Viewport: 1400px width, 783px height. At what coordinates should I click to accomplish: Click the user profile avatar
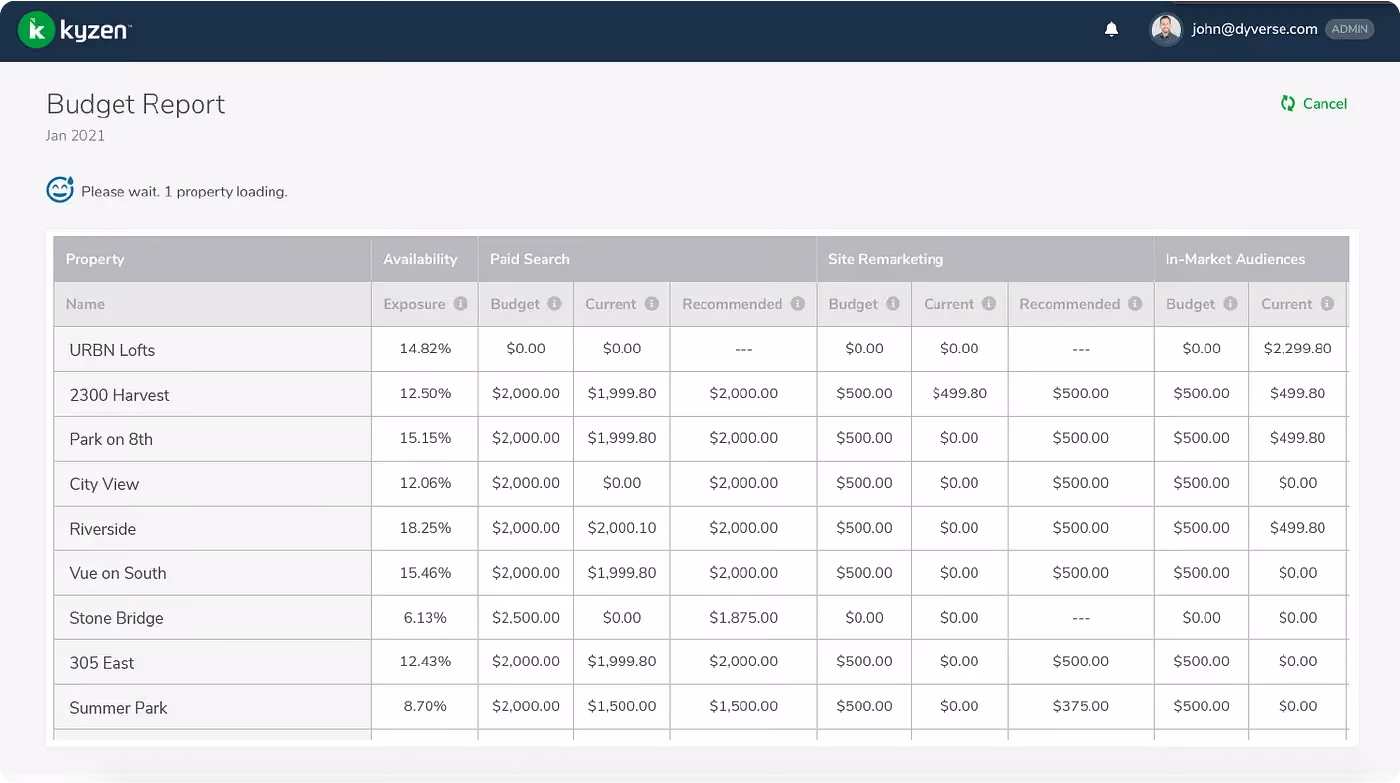point(1166,30)
